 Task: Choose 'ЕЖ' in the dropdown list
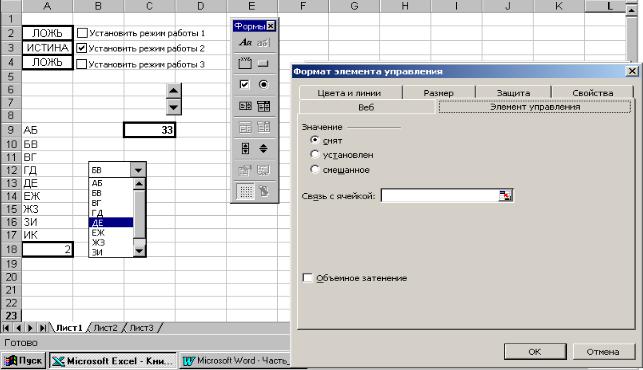111,233
